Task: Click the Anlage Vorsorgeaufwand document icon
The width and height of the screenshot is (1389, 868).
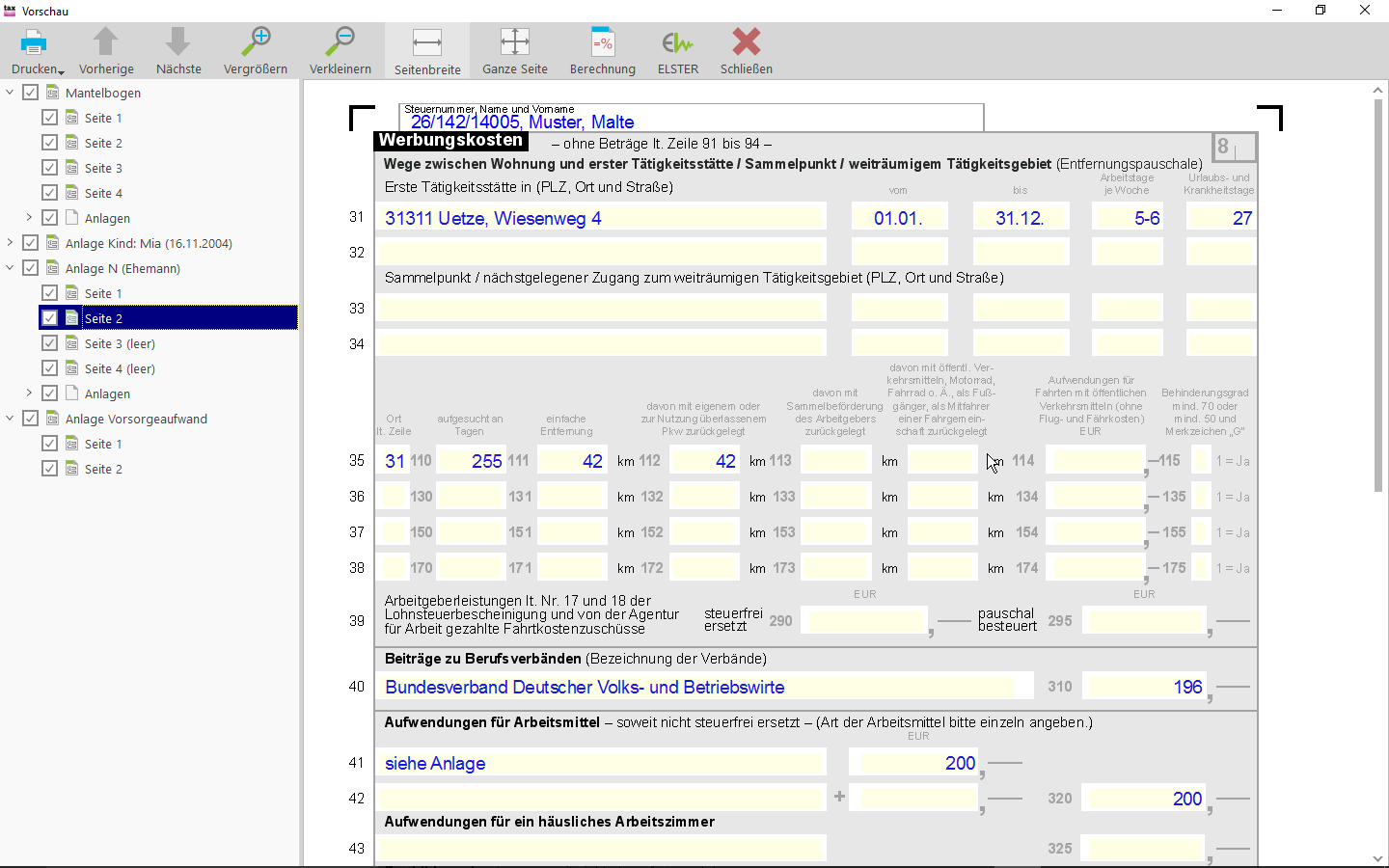Action: [x=53, y=419]
